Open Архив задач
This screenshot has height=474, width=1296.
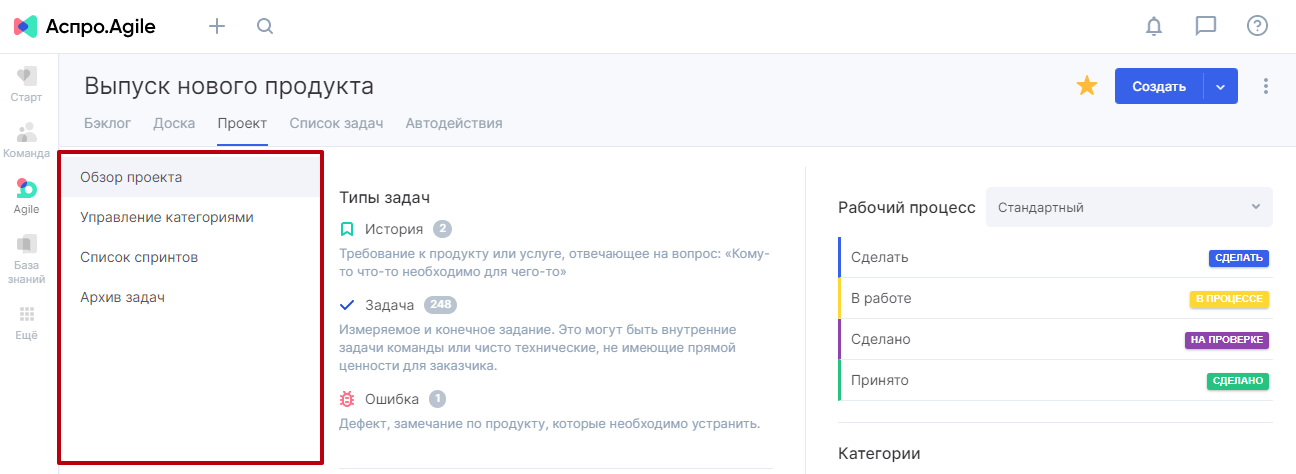[x=190, y=297]
